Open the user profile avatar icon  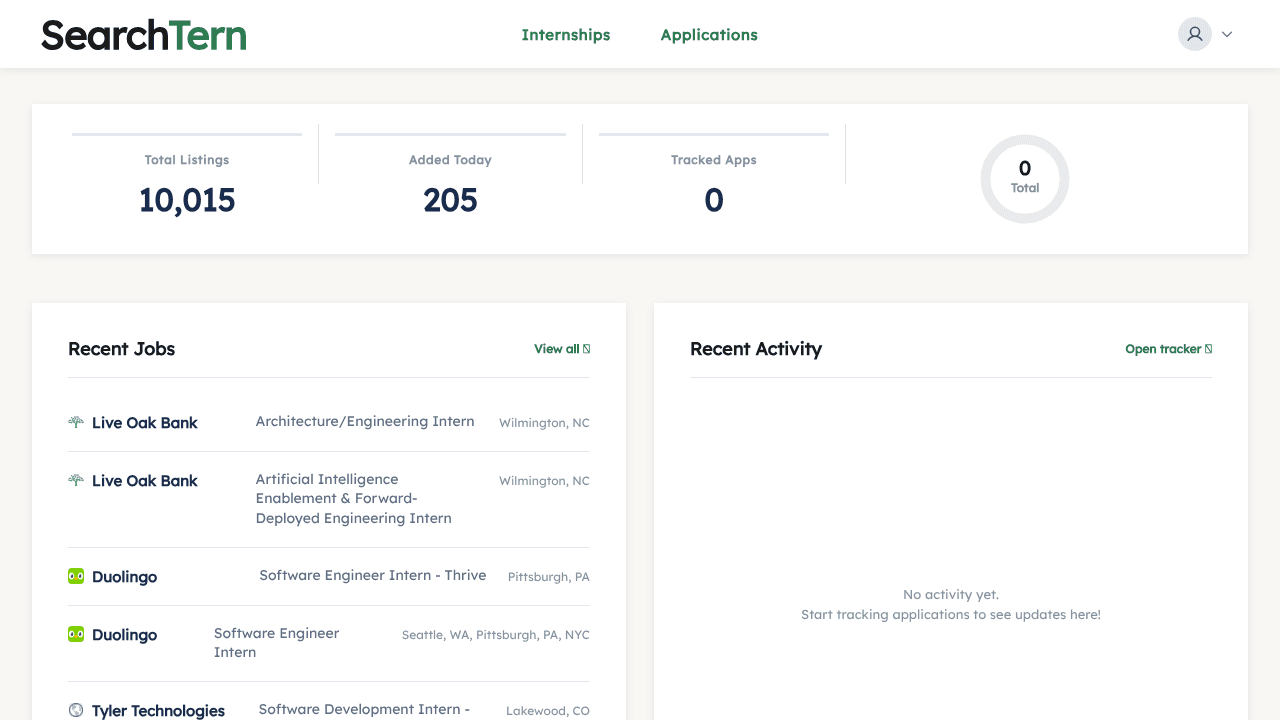pos(1194,34)
